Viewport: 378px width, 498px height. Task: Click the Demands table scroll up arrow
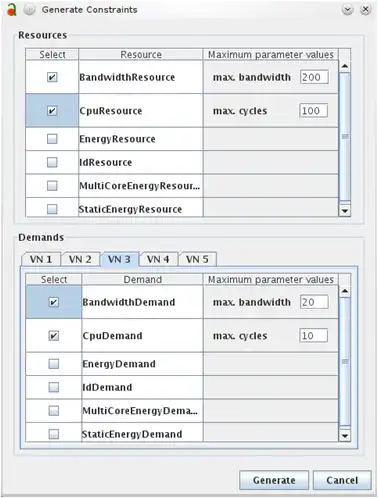click(345, 291)
